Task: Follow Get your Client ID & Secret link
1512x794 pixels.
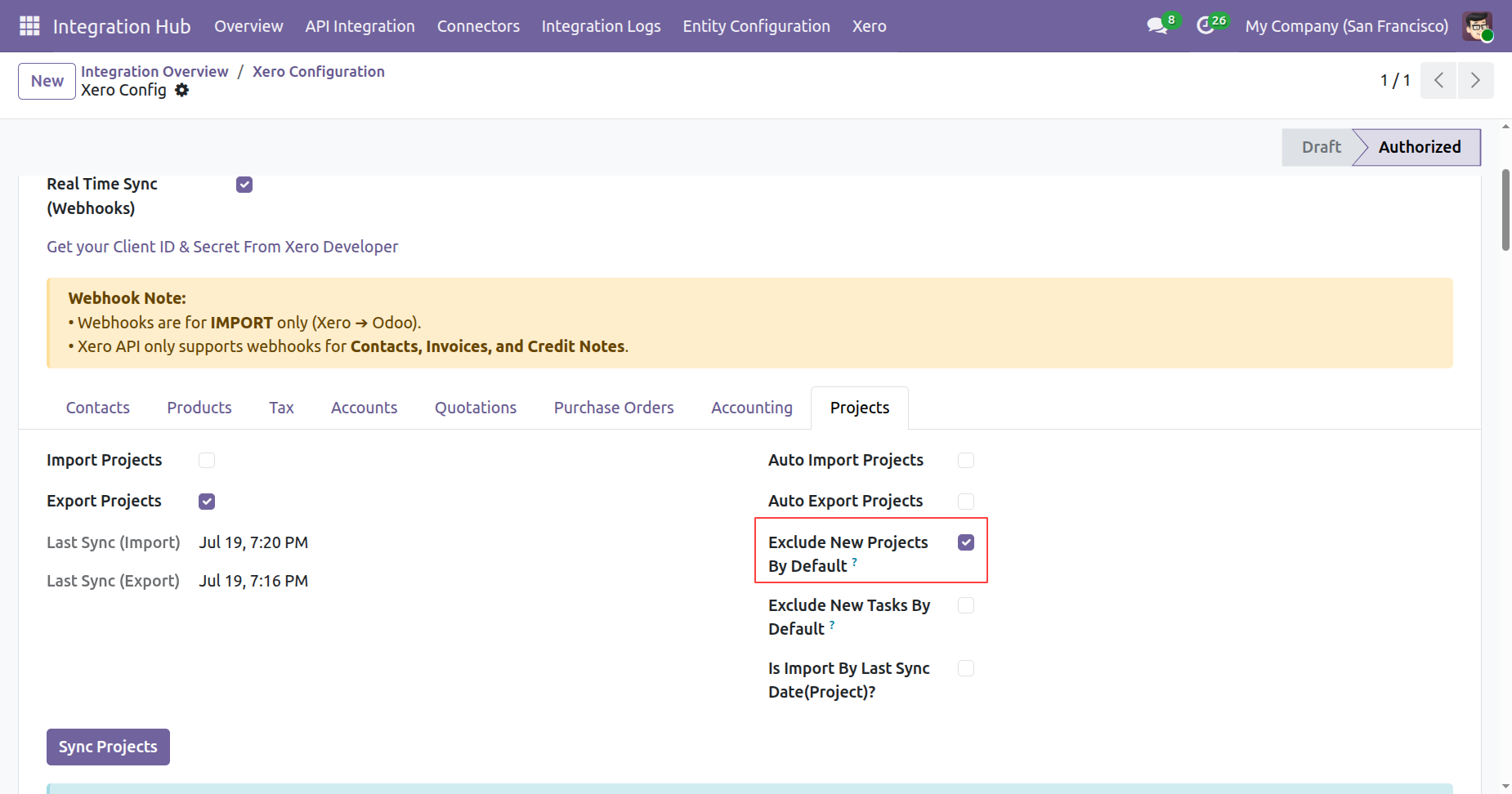Action: coord(222,247)
